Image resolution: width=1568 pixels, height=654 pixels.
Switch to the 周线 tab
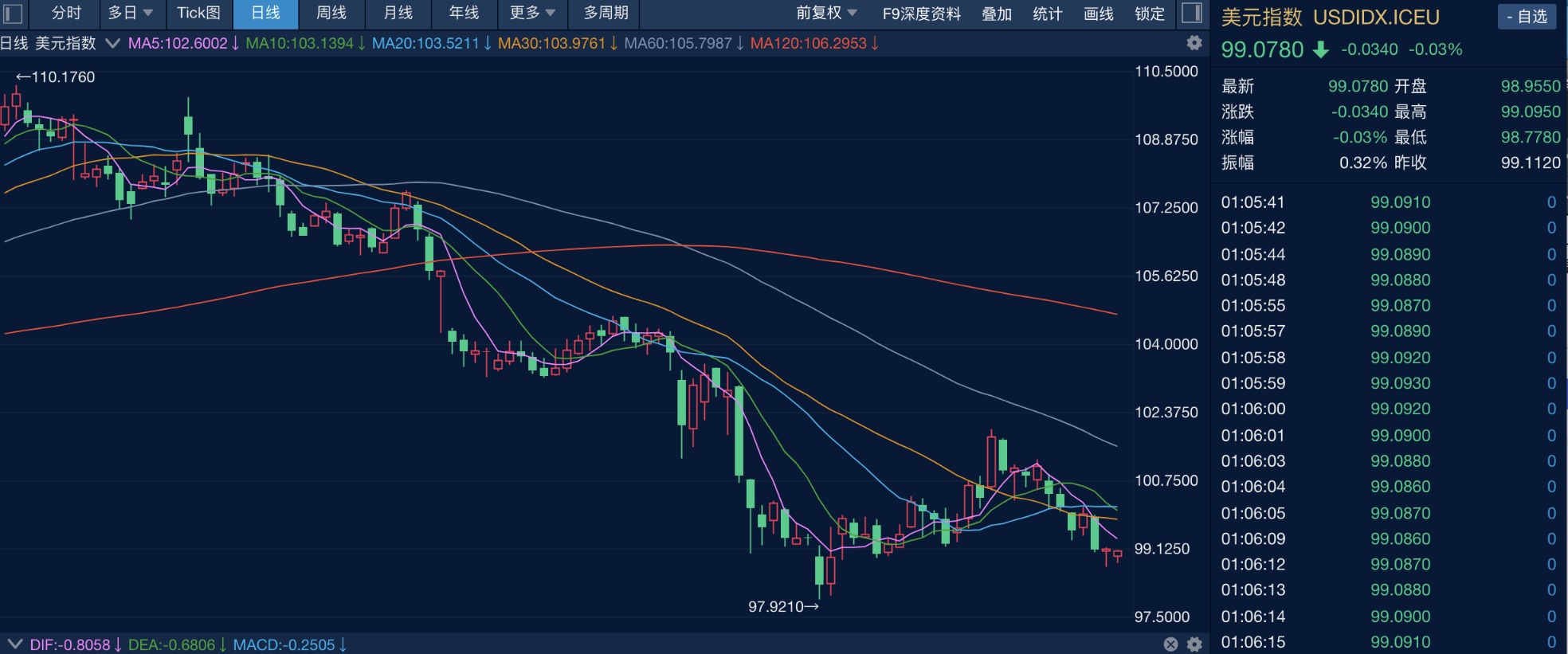click(331, 13)
